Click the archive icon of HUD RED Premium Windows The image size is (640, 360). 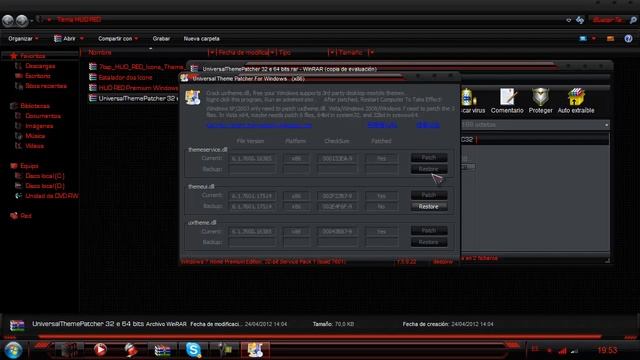93,88
